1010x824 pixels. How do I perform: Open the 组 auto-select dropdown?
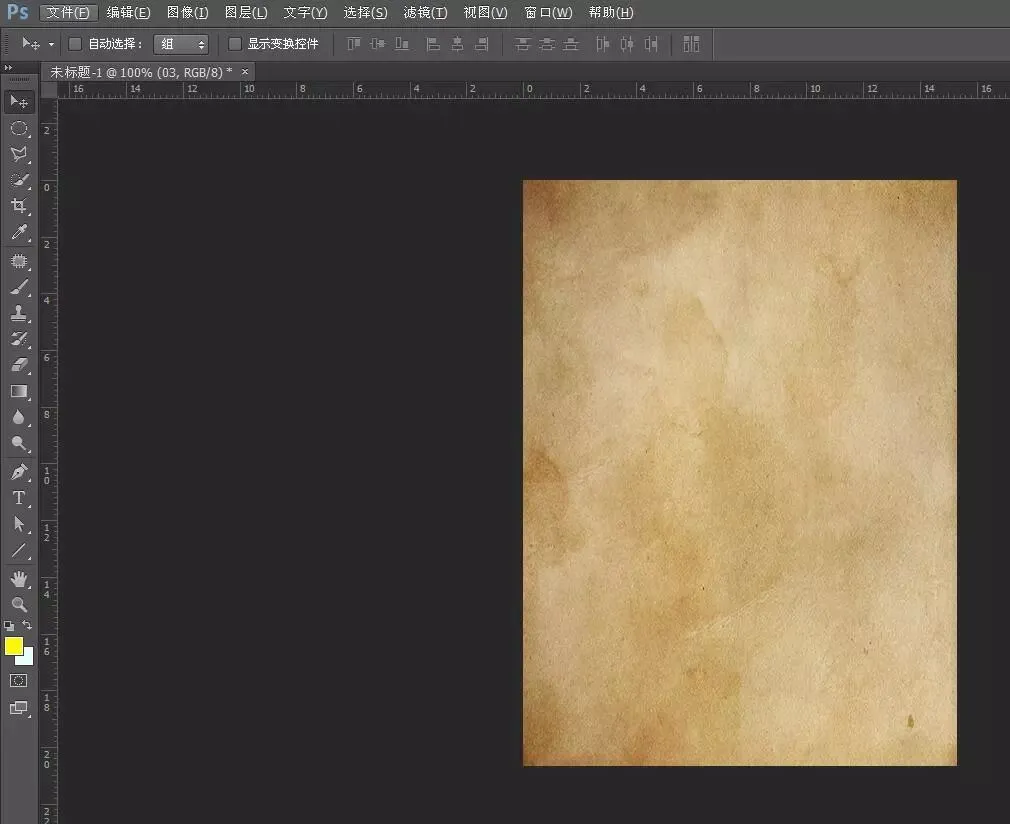181,44
